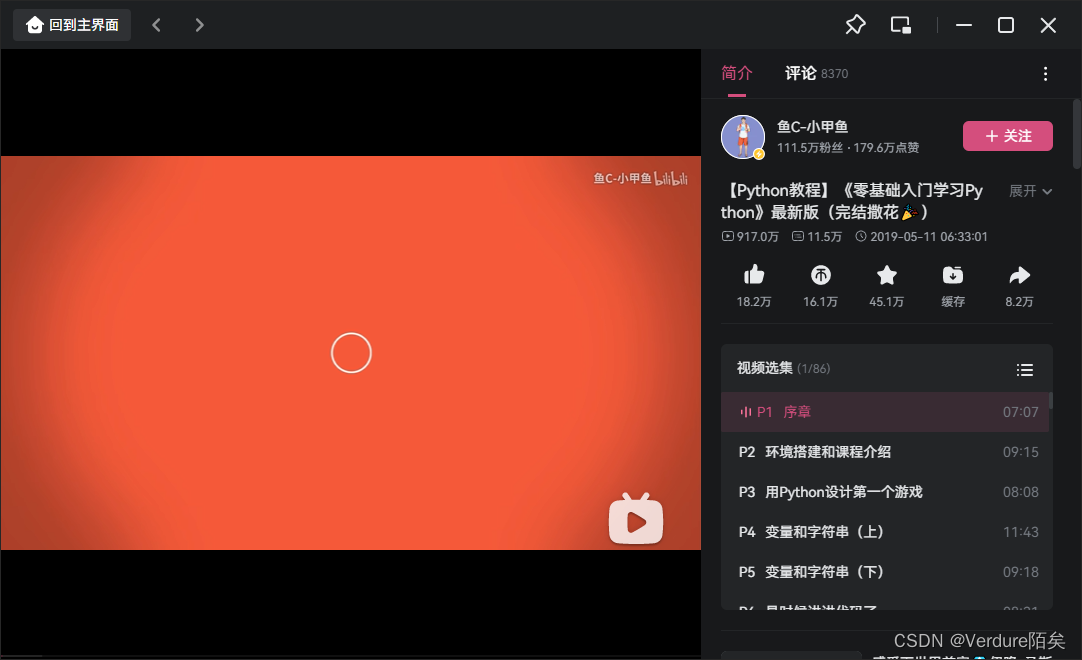Go forward with the right arrow
Viewport: 1082px width, 660px height.
(x=199, y=25)
